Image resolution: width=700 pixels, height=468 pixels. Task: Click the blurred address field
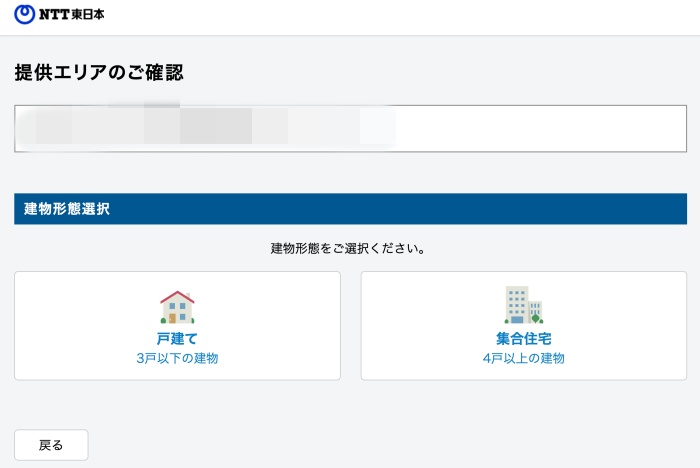[x=350, y=129]
